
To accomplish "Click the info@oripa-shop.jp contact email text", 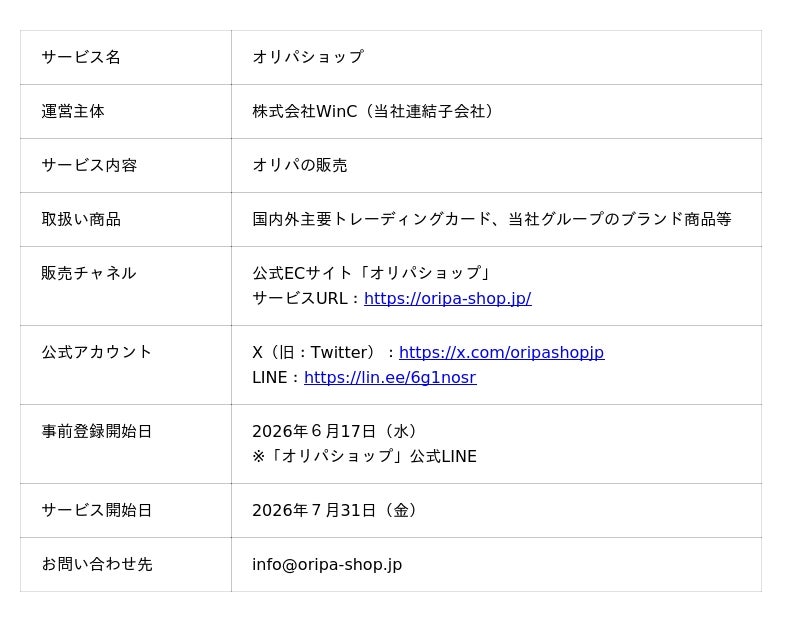I will click(x=327, y=564).
